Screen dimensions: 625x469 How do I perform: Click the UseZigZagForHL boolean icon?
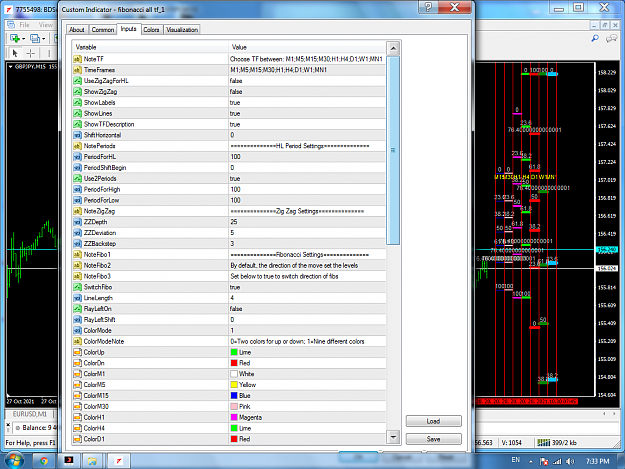pos(77,80)
